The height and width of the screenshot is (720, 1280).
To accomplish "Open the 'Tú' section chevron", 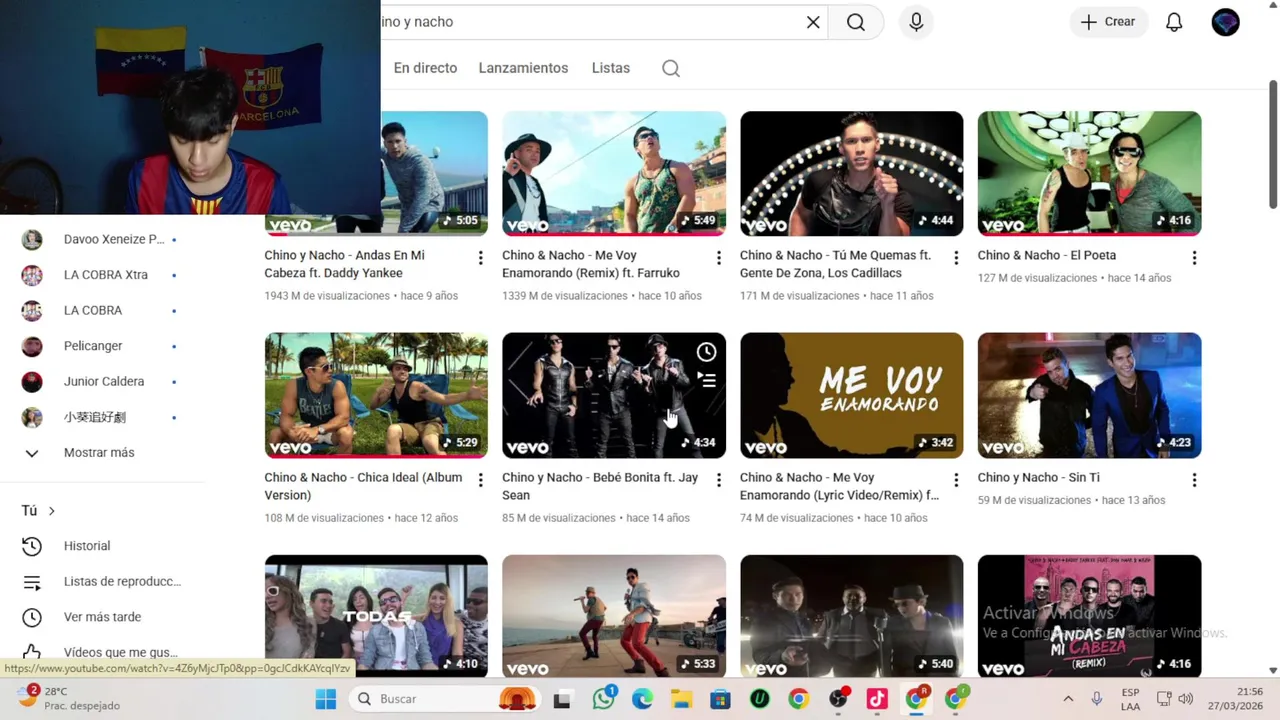I will pyautogui.click(x=51, y=511).
